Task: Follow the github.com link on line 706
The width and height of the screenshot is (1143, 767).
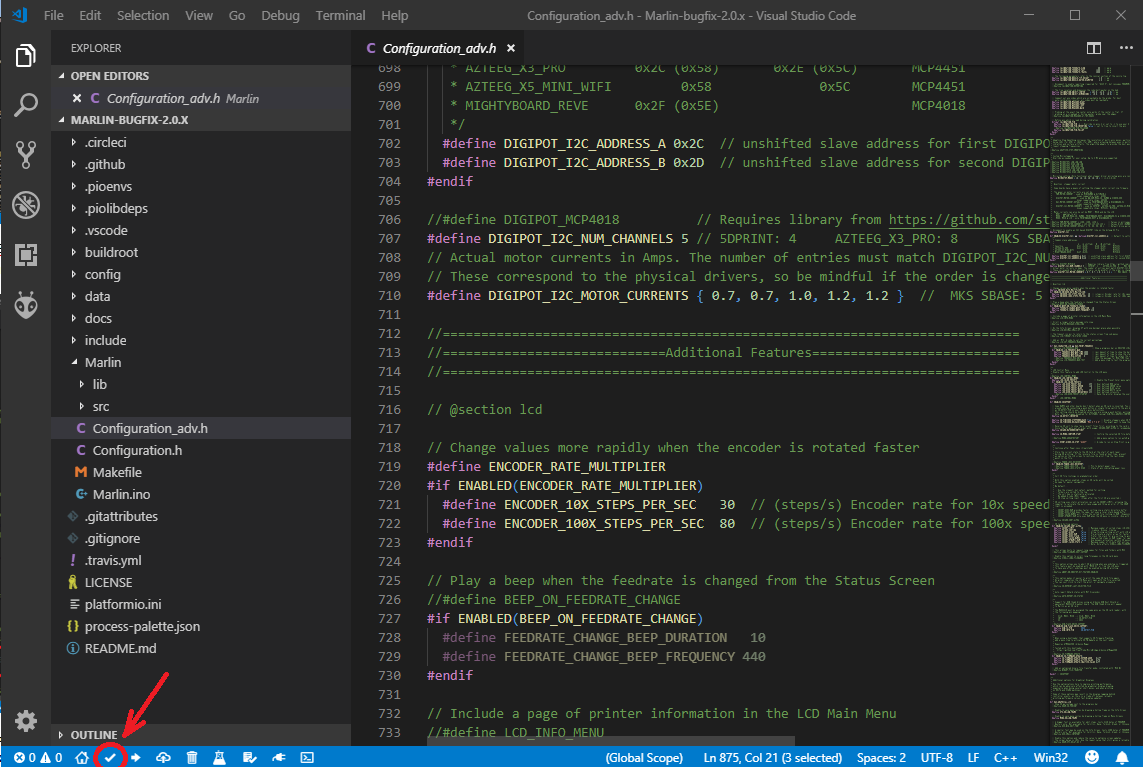Action: [969, 219]
